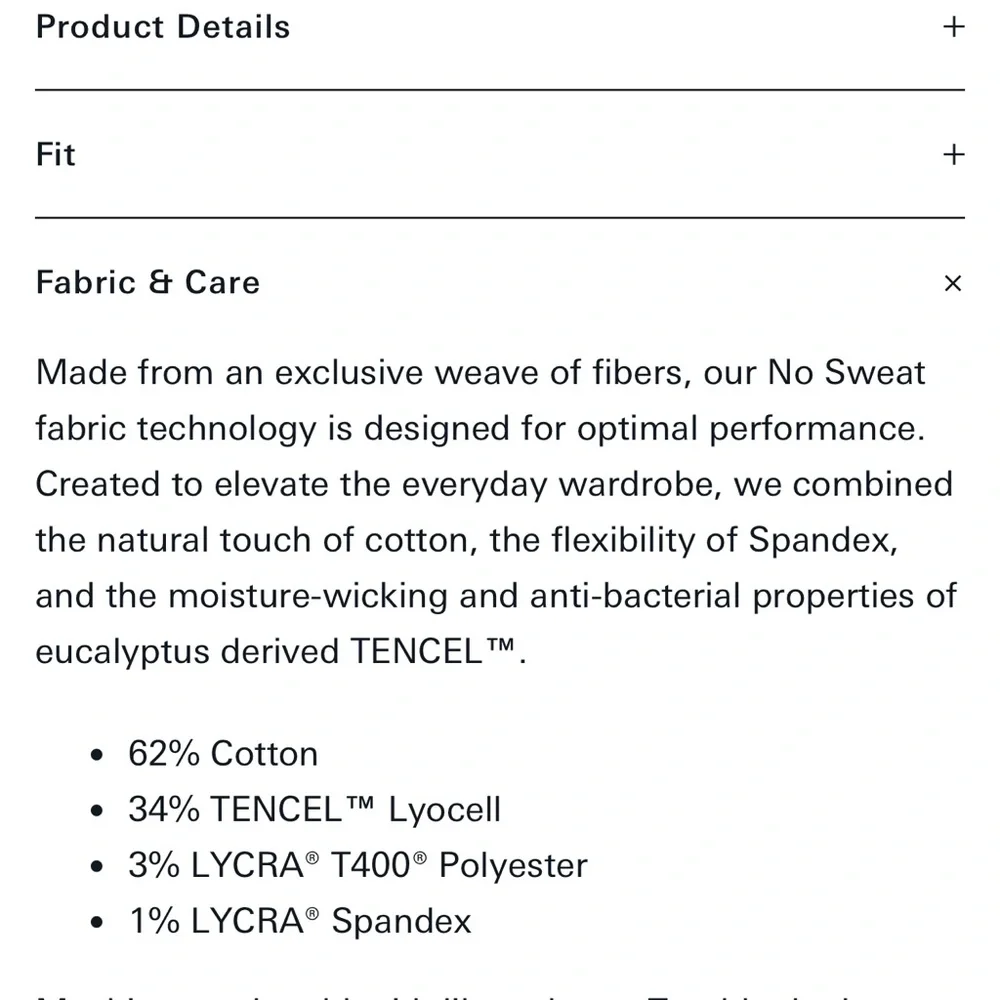Screen dimensions: 1000x1000
Task: Click the words No Sweat in the description
Action: (846, 372)
